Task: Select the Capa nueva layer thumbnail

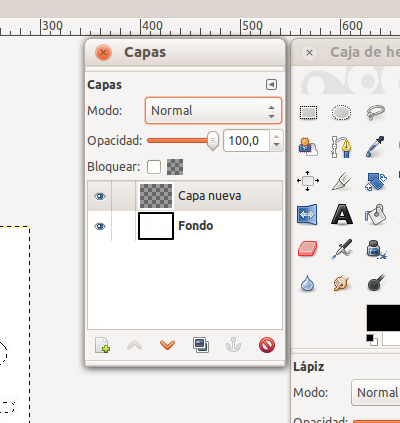Action: point(156,196)
